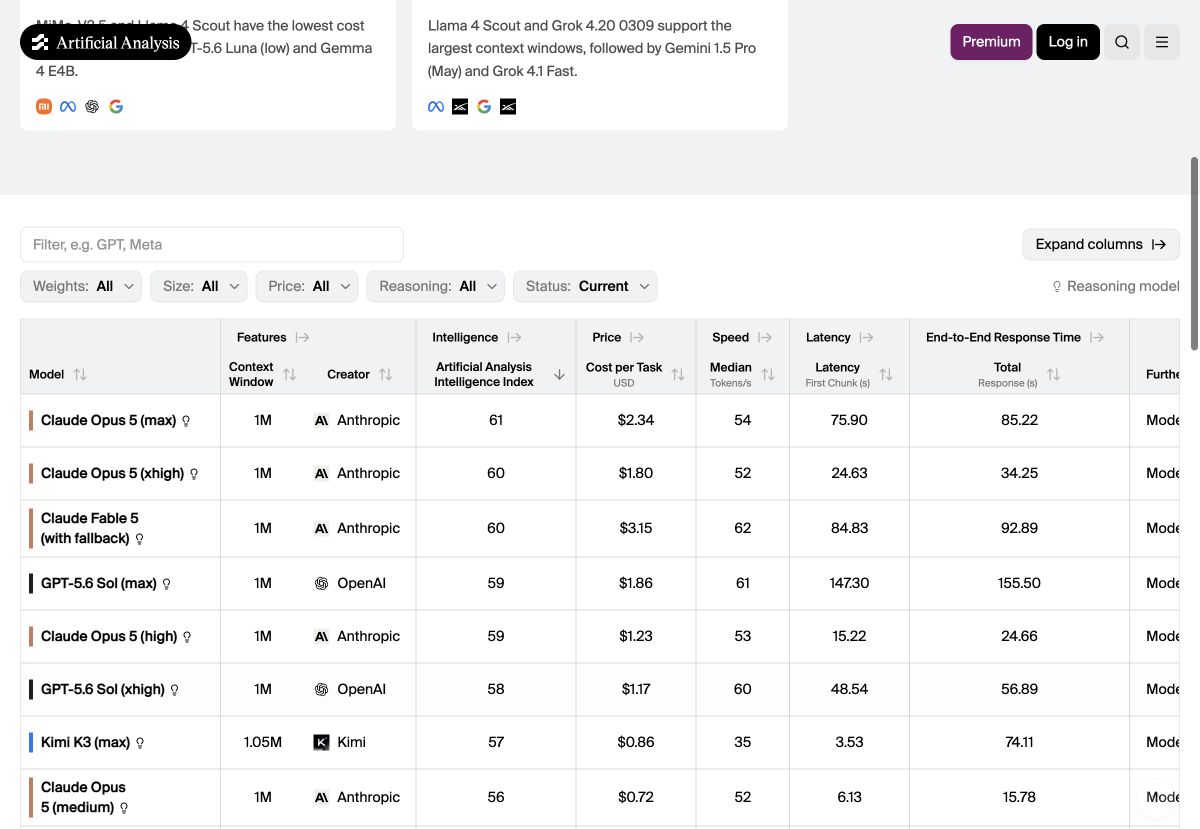Open Claude Fable 5 (with fallback) link
Image resolution: width=1200 pixels, height=829 pixels.
click(x=89, y=528)
